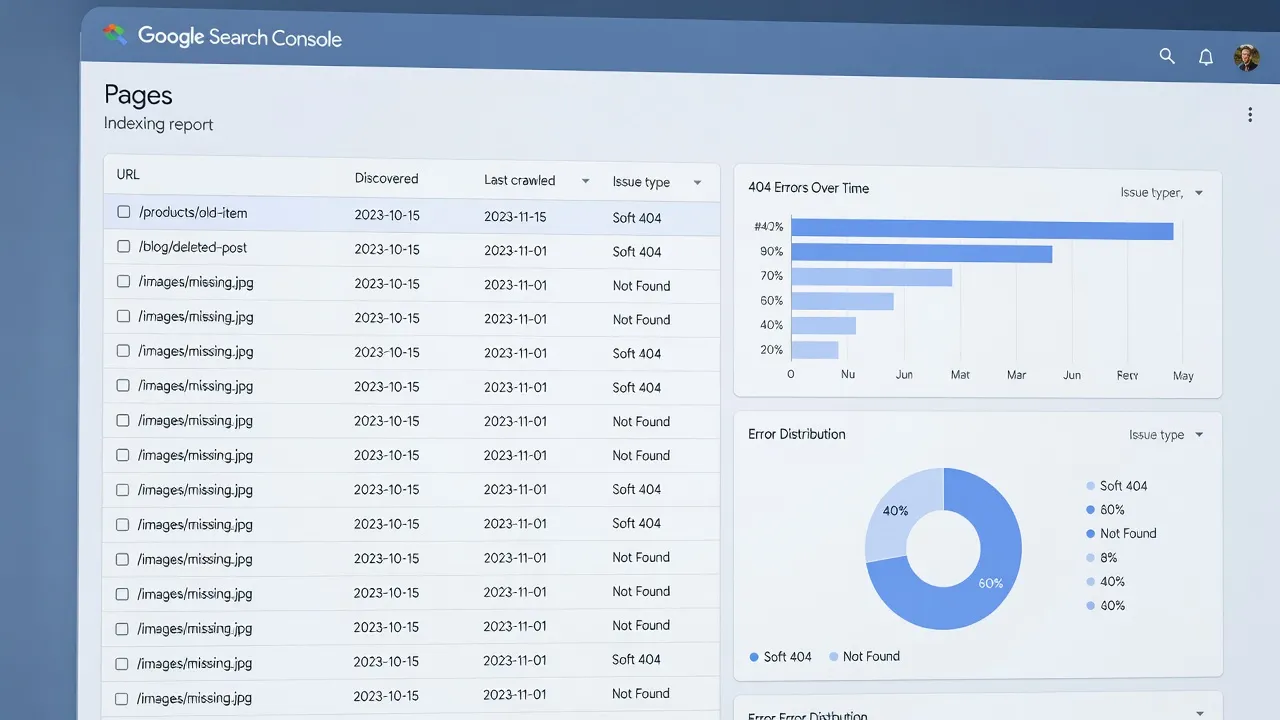Open the 404 Errors Over Time issue dropdown

(1198, 193)
